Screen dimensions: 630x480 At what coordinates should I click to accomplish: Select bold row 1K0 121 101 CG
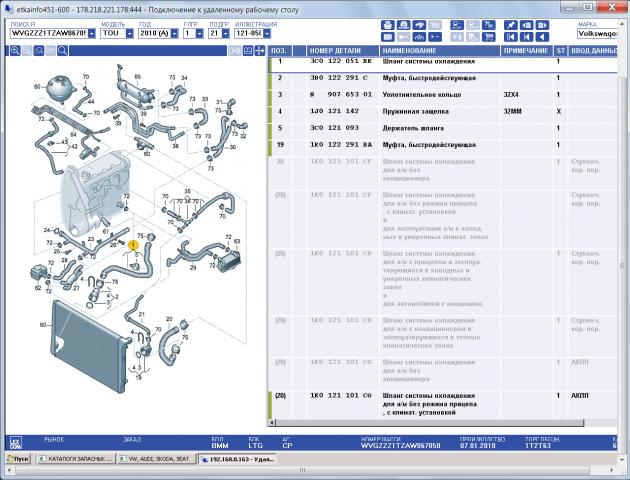click(443, 404)
